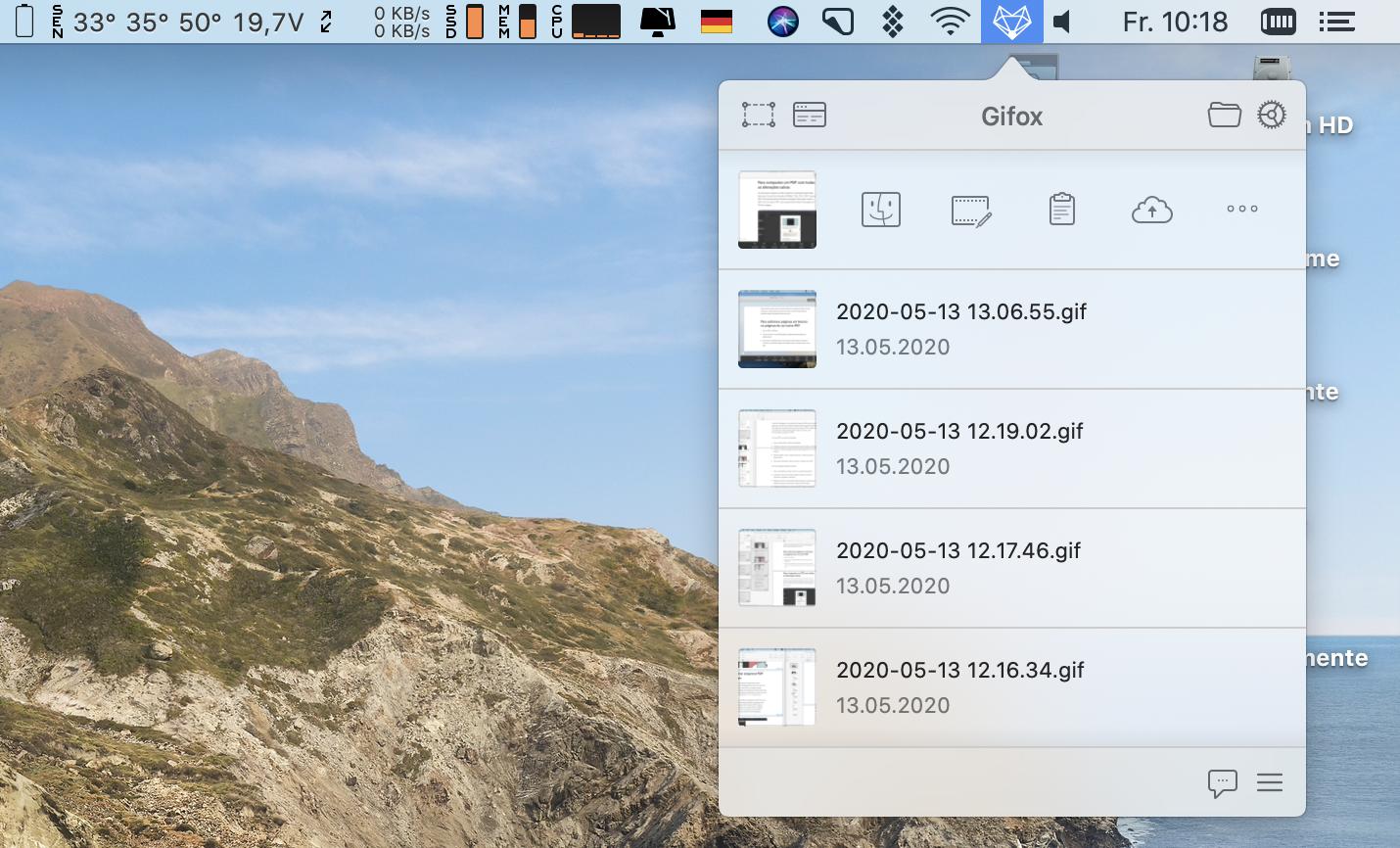Select file name 2020-05-13 12.19.02.gif
Image resolution: width=1400 pixels, height=848 pixels.
(959, 431)
